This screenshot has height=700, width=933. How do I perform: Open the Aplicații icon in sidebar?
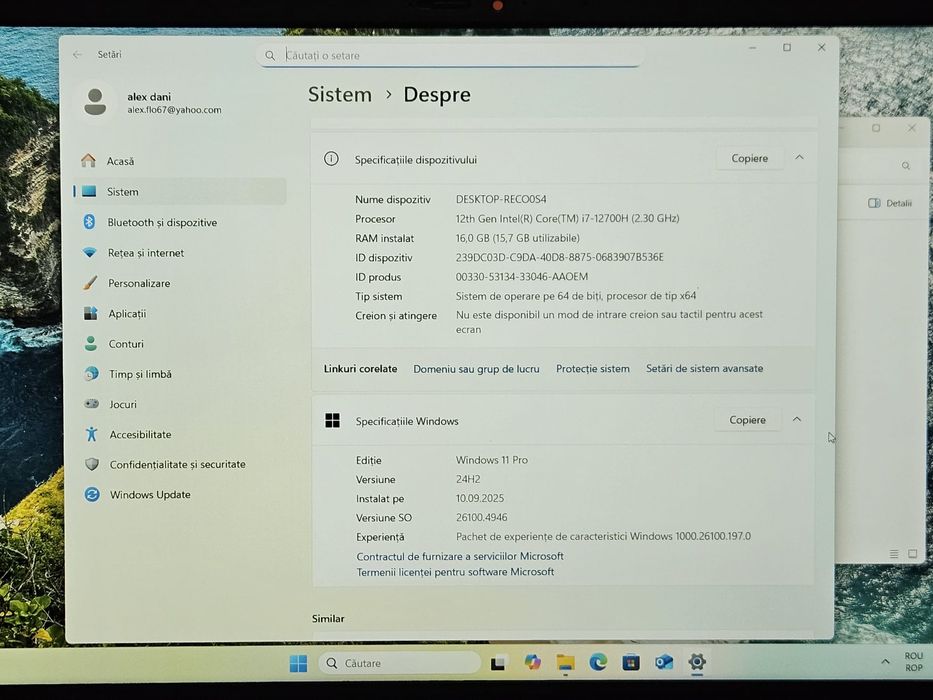pos(90,313)
